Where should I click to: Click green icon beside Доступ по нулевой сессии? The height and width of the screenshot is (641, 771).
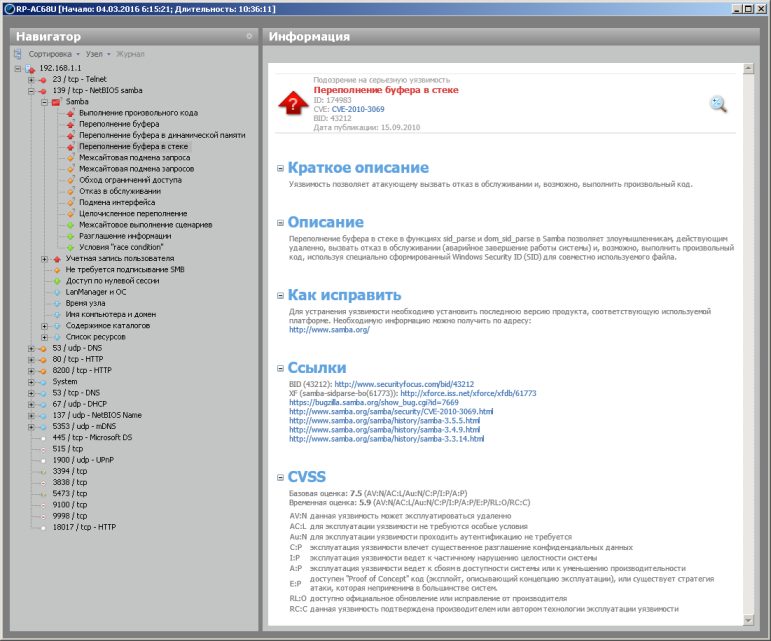click(57, 281)
